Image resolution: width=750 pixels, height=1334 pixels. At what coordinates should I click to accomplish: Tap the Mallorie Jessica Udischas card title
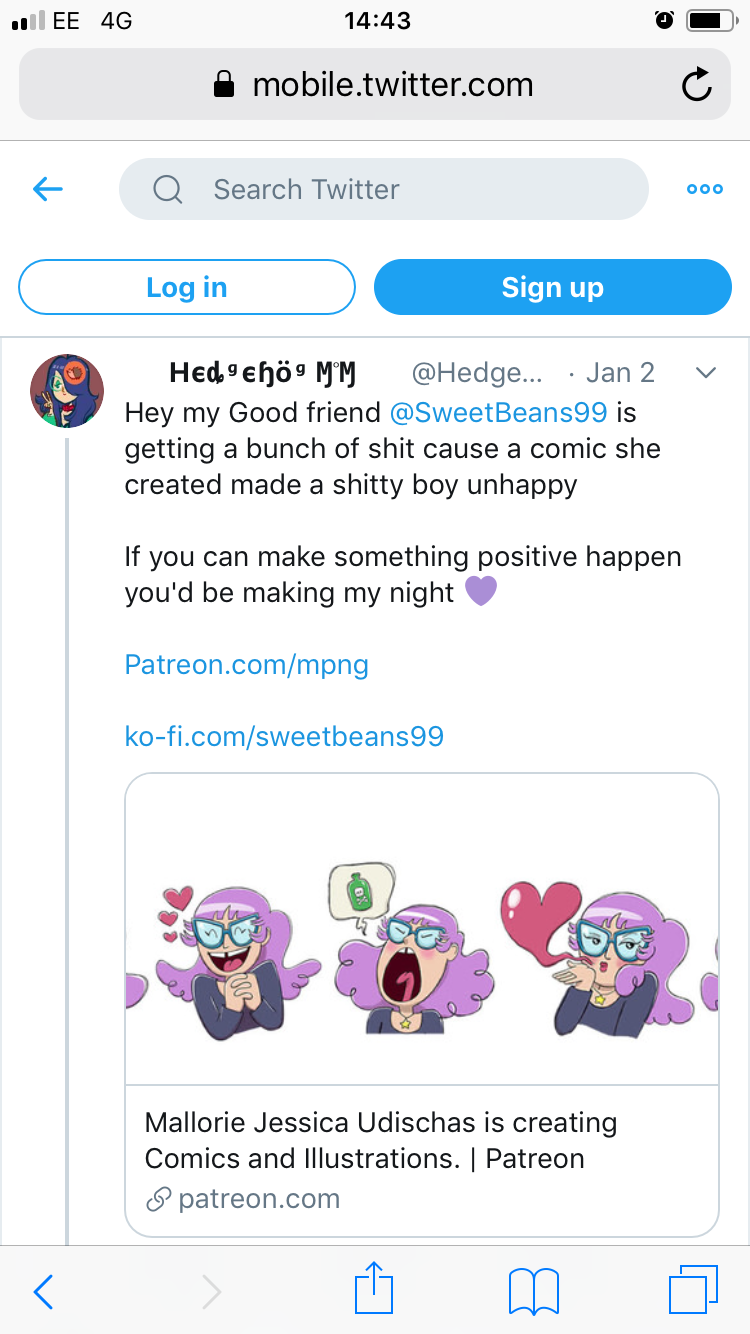[x=381, y=1140]
